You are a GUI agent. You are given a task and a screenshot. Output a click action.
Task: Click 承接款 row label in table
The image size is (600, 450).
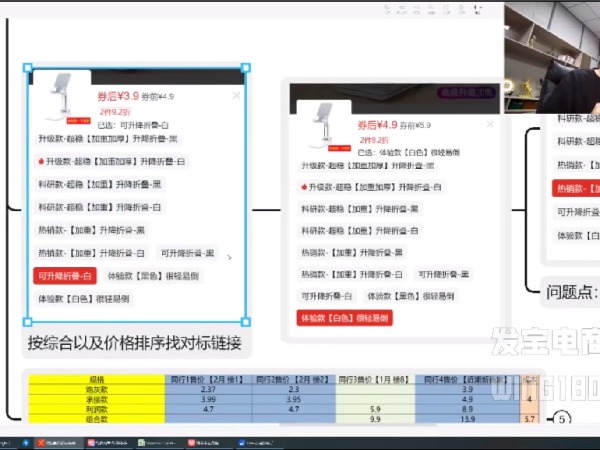tap(97, 399)
